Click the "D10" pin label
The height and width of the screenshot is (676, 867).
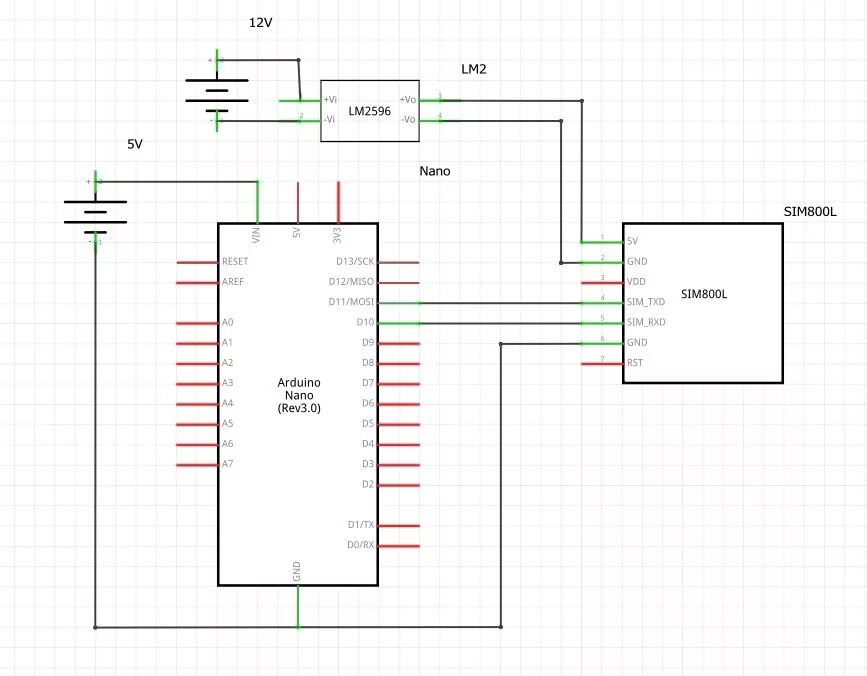click(365, 322)
